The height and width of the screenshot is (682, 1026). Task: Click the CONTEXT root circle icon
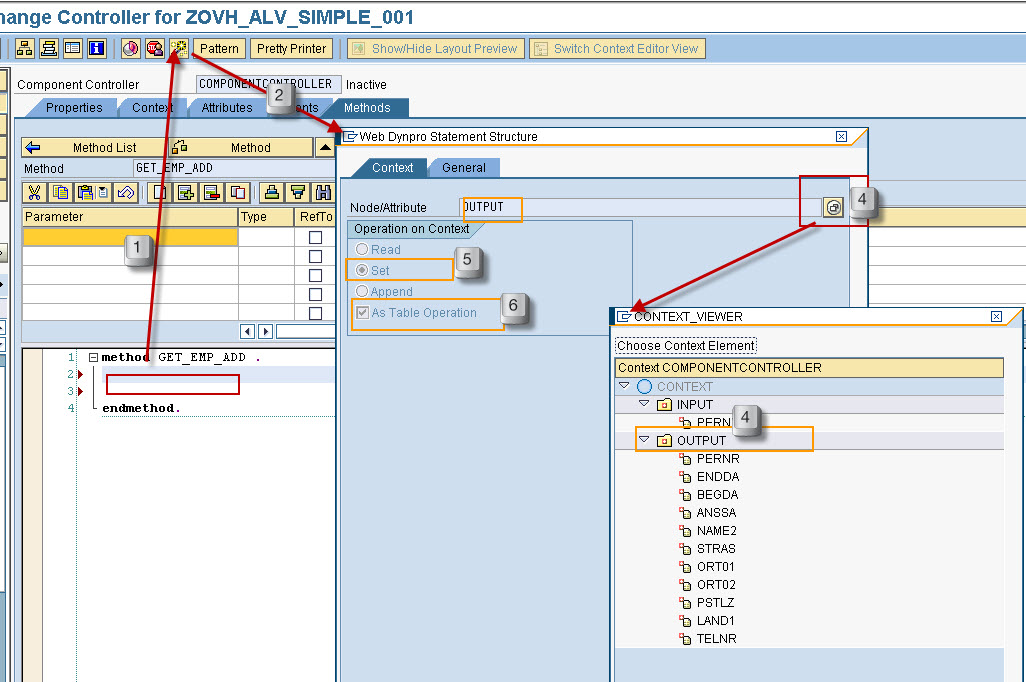pos(645,387)
